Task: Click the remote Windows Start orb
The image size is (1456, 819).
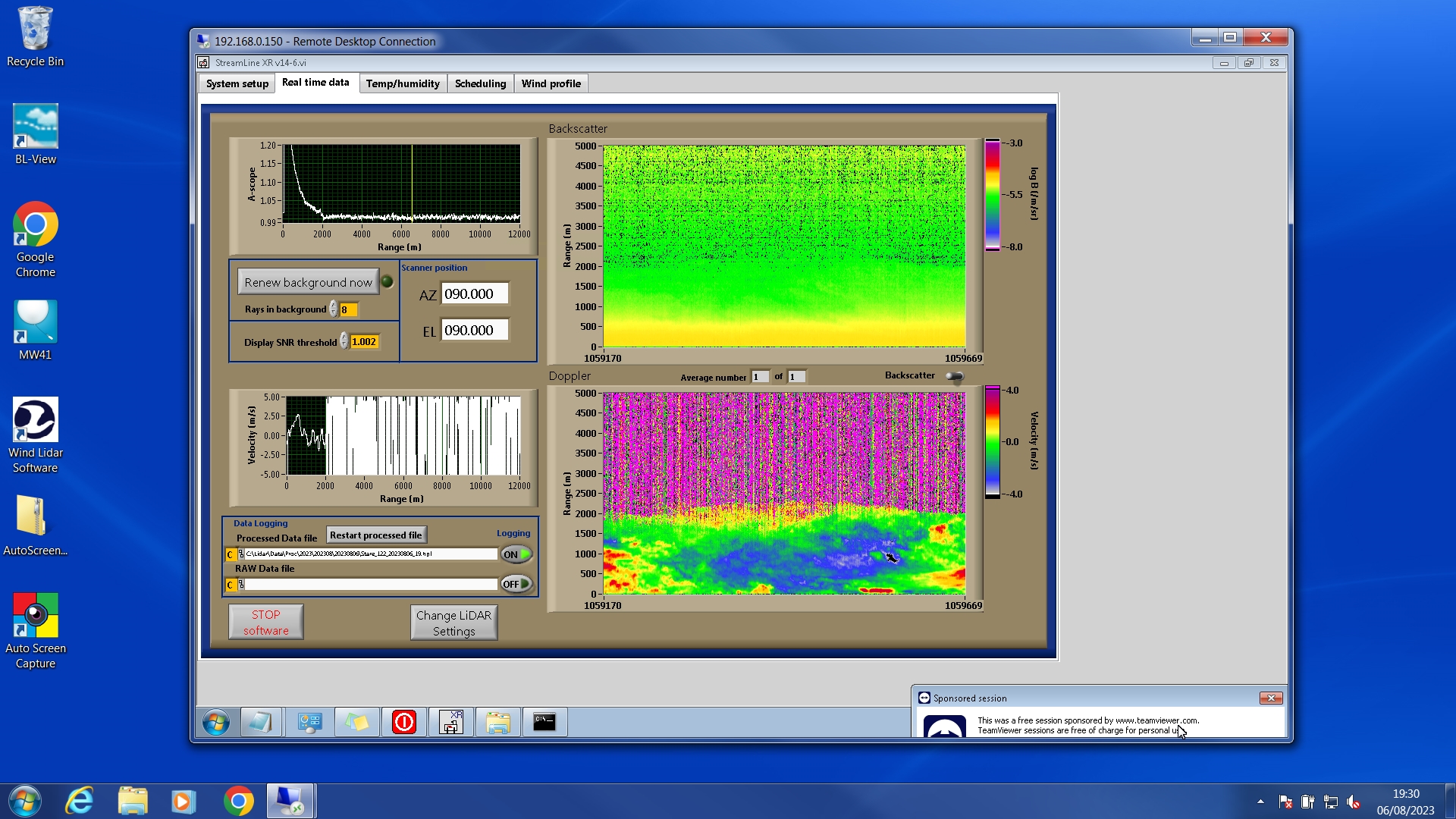Action: tap(216, 722)
